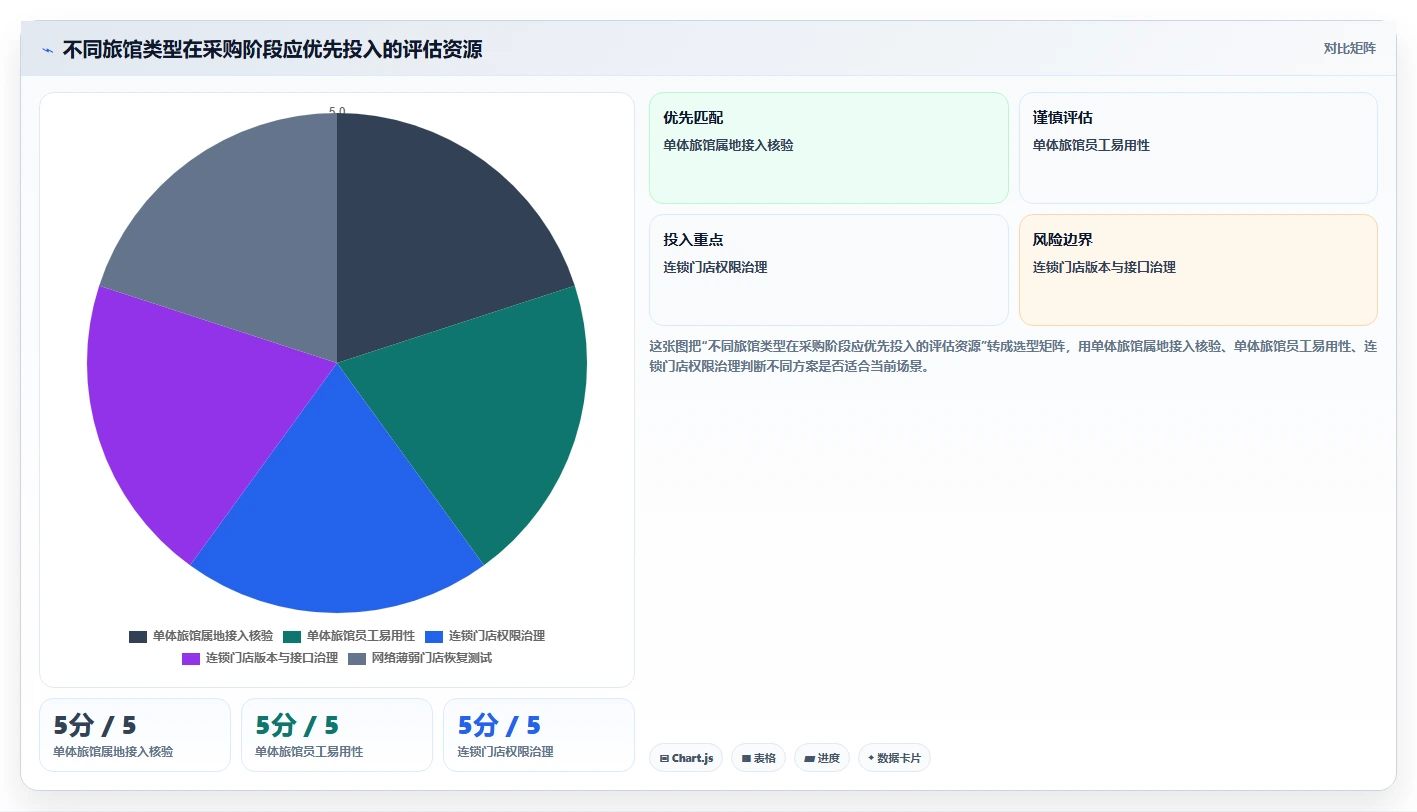Click the lightning icon beside the header title
The image size is (1417, 812).
[x=48, y=50]
